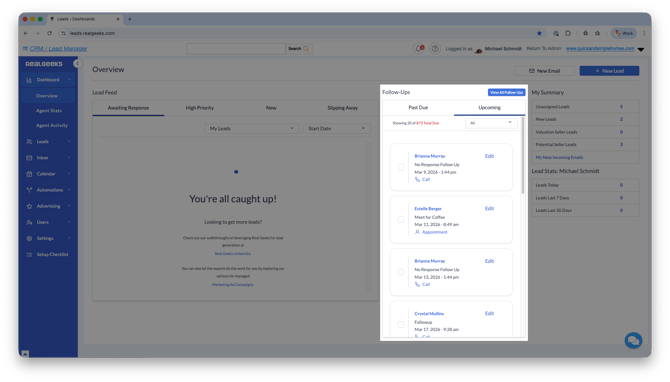This screenshot has height=382, width=670.
Task: Click the Automations branch icon
Action: [x=29, y=190]
